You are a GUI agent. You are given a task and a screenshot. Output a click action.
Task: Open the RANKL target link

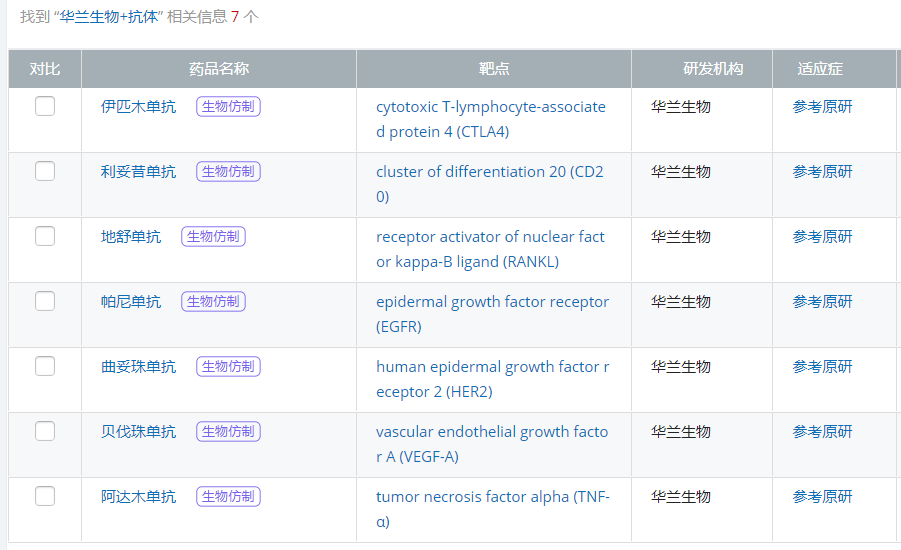coord(490,249)
